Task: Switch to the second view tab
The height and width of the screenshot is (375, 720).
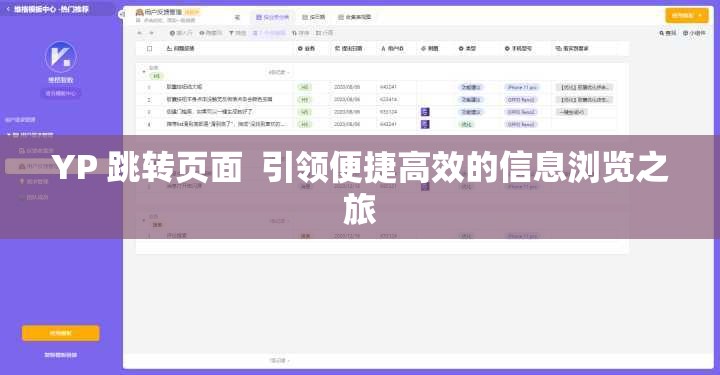Action: point(314,17)
